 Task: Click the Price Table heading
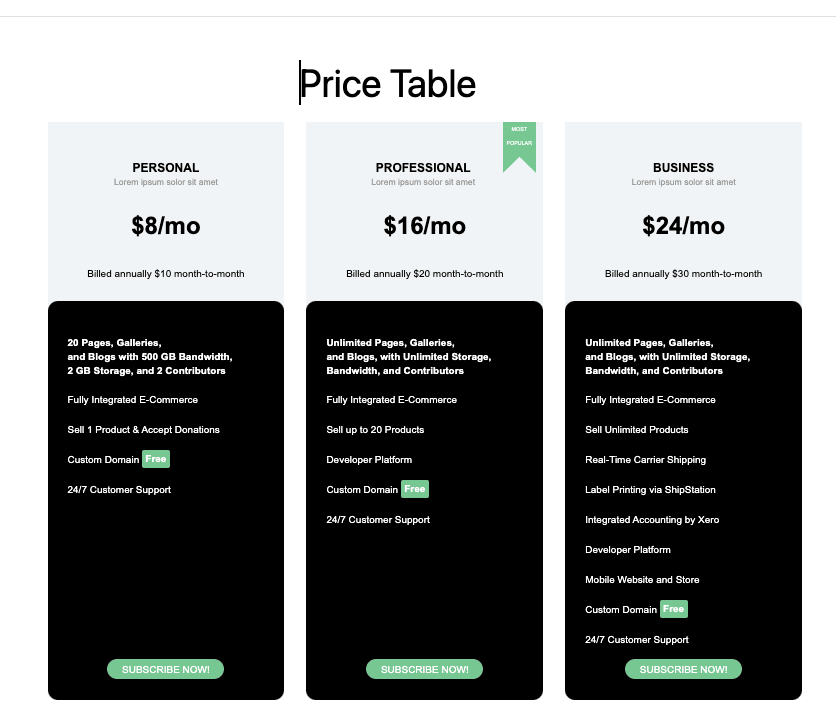coord(388,84)
